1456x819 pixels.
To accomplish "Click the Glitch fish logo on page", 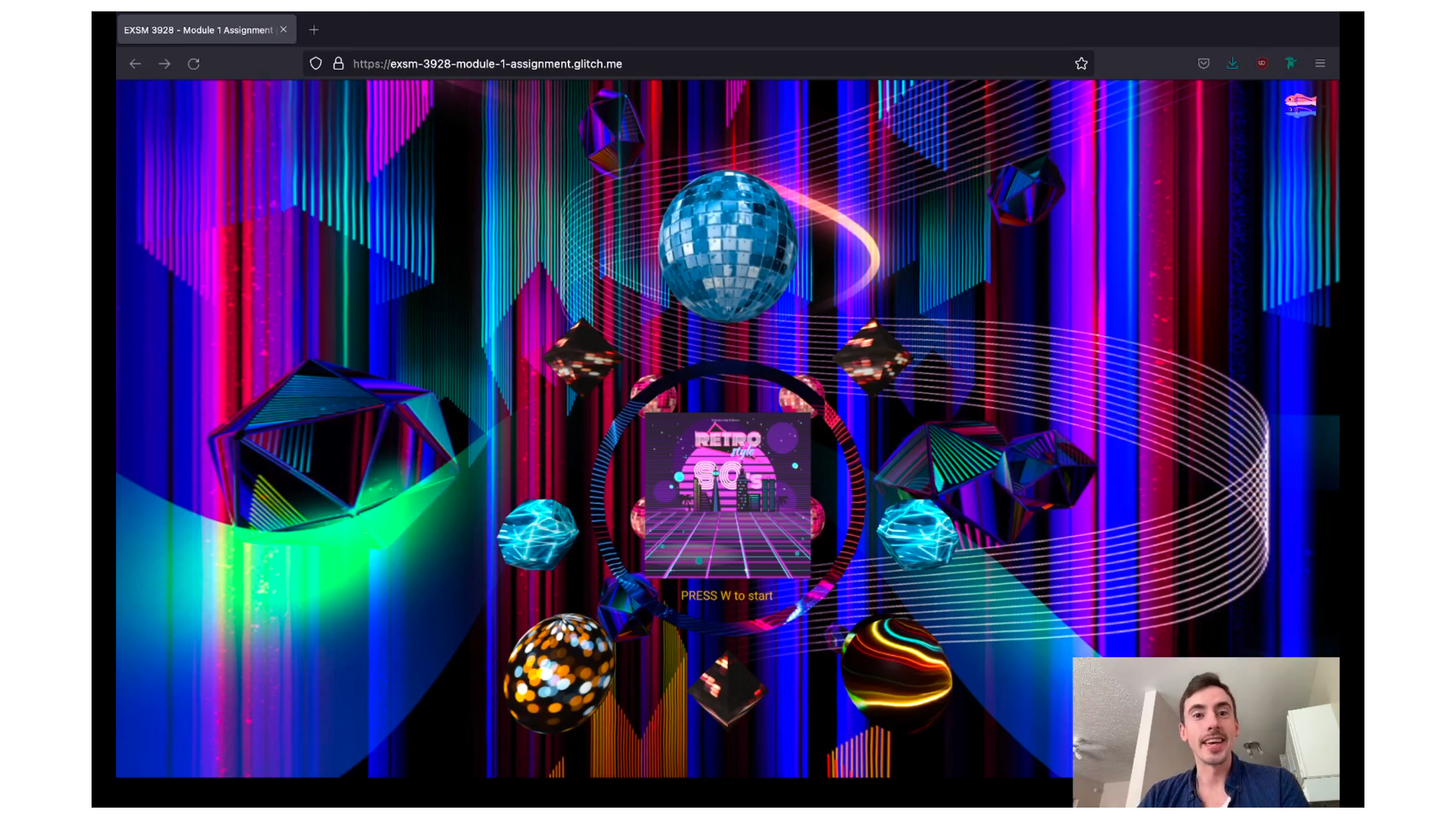I will [1300, 105].
